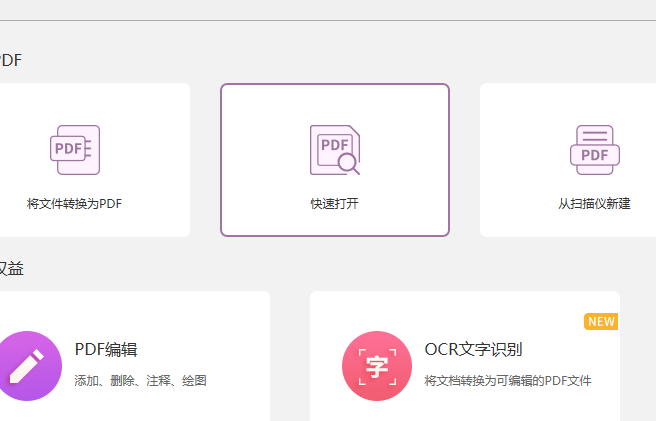This screenshot has height=421, width=656.
Task: Click the OCR文字识别 title text
Action: (x=474, y=349)
